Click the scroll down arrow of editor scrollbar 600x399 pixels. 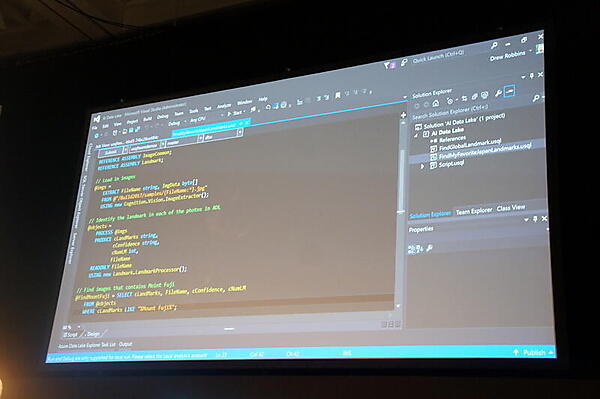[398, 306]
